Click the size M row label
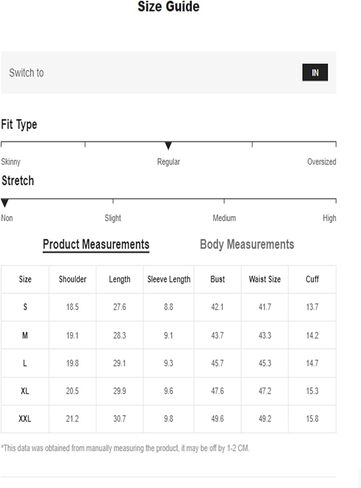The width and height of the screenshot is (361, 488). 25,335
